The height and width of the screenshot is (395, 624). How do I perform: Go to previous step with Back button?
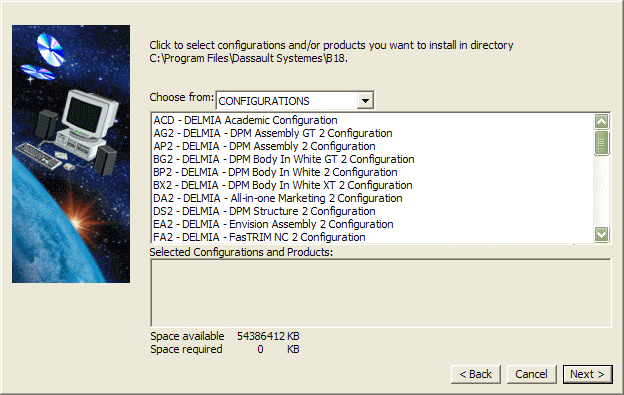pyautogui.click(x=476, y=374)
